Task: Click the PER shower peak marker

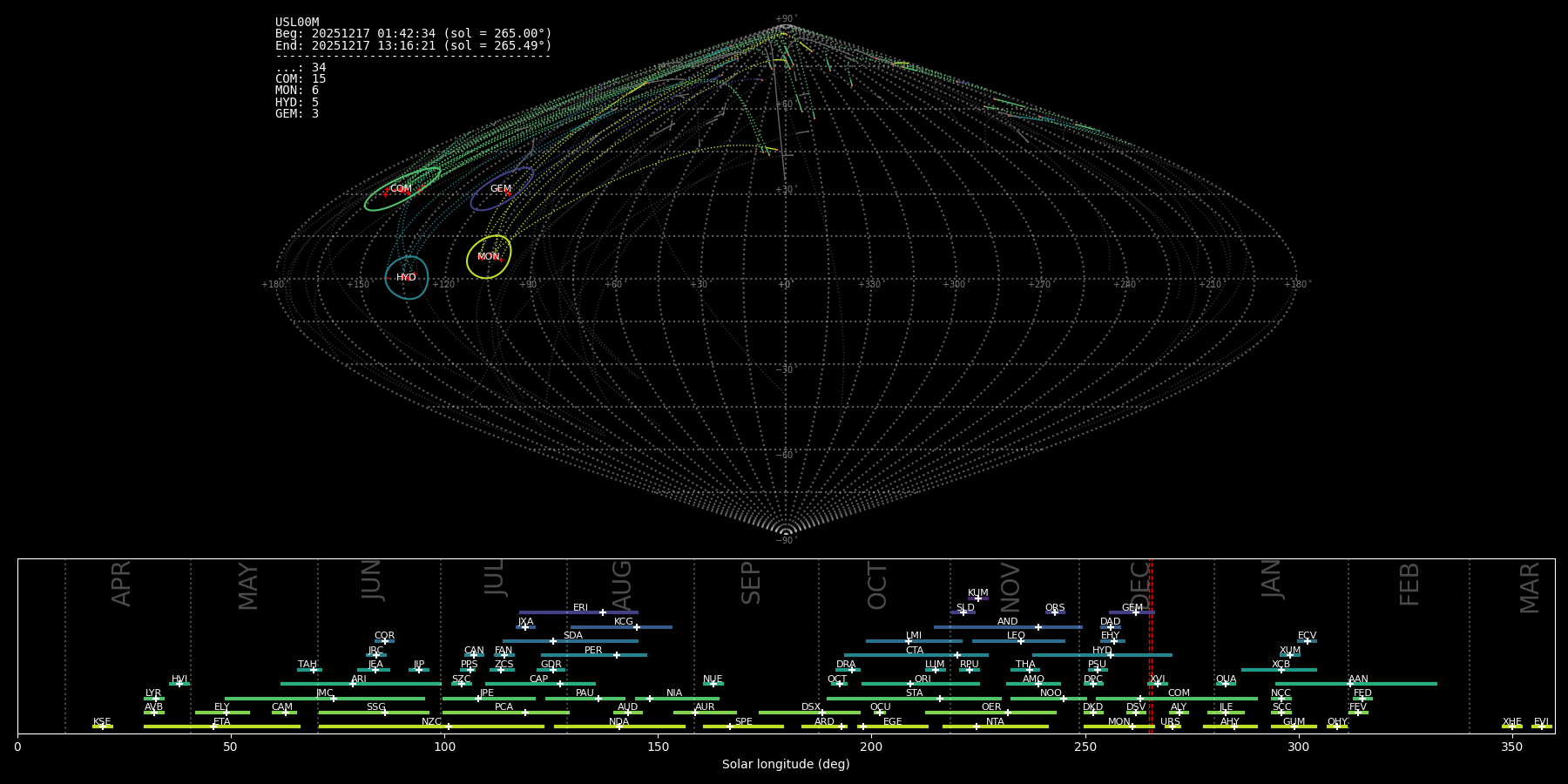Action: tap(617, 655)
